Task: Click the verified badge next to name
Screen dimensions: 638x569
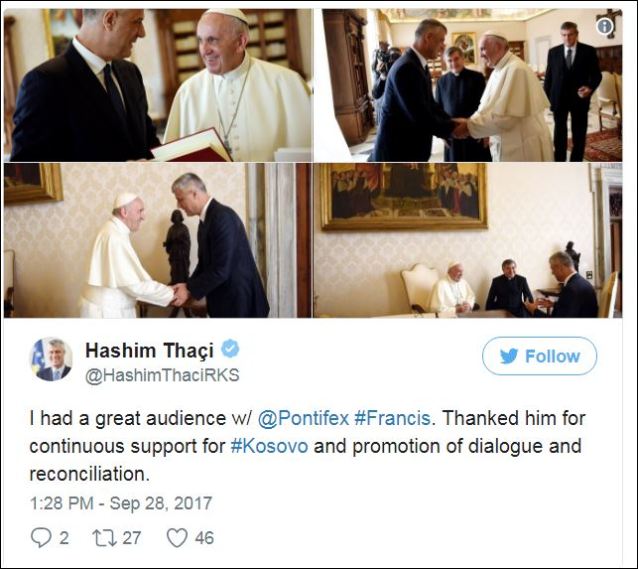Action: click(230, 349)
